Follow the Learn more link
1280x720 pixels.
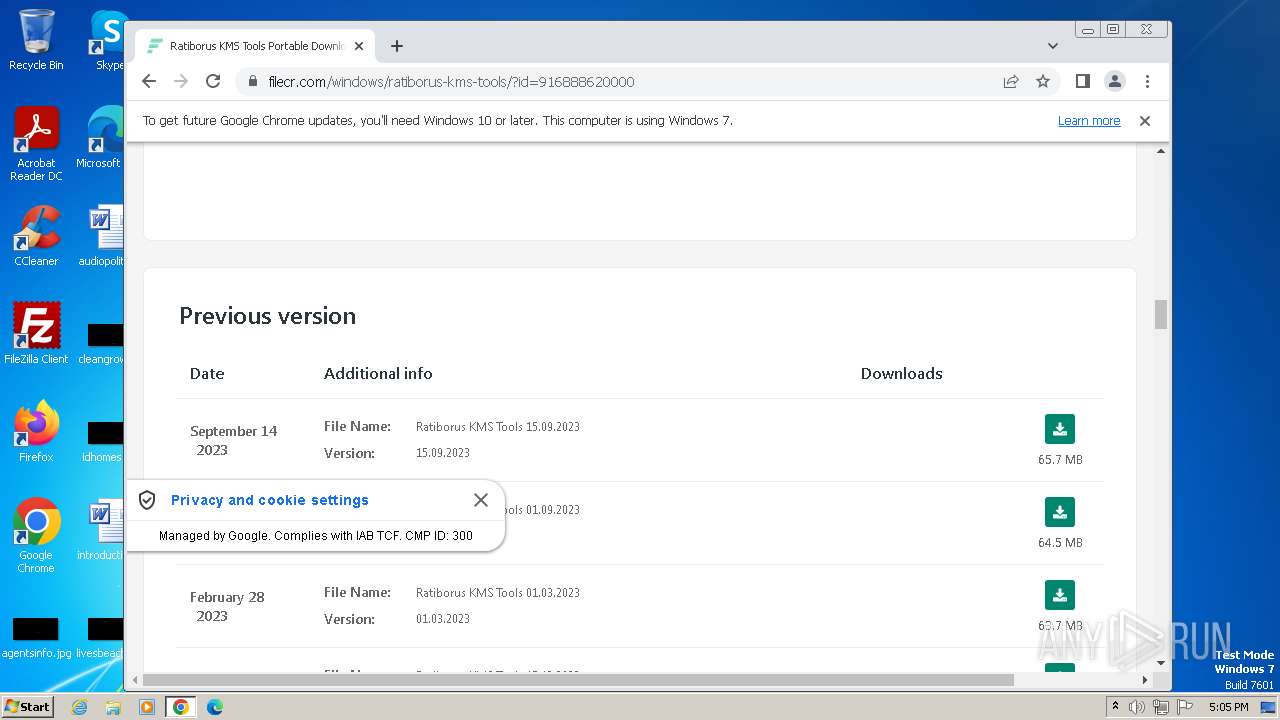coord(1089,121)
